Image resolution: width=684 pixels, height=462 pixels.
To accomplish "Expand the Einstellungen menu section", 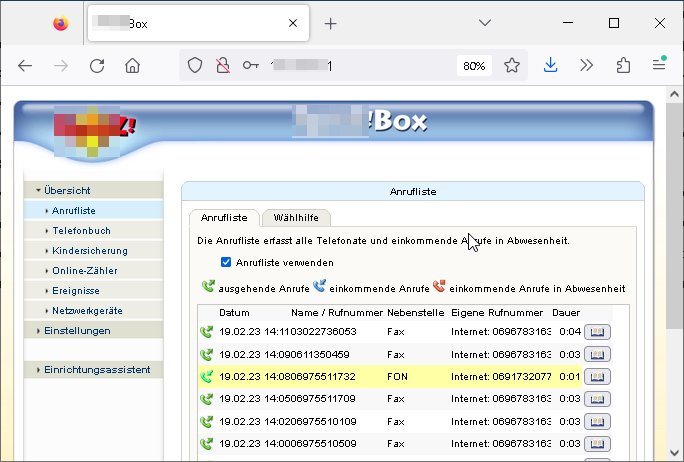I will click(x=93, y=331).
